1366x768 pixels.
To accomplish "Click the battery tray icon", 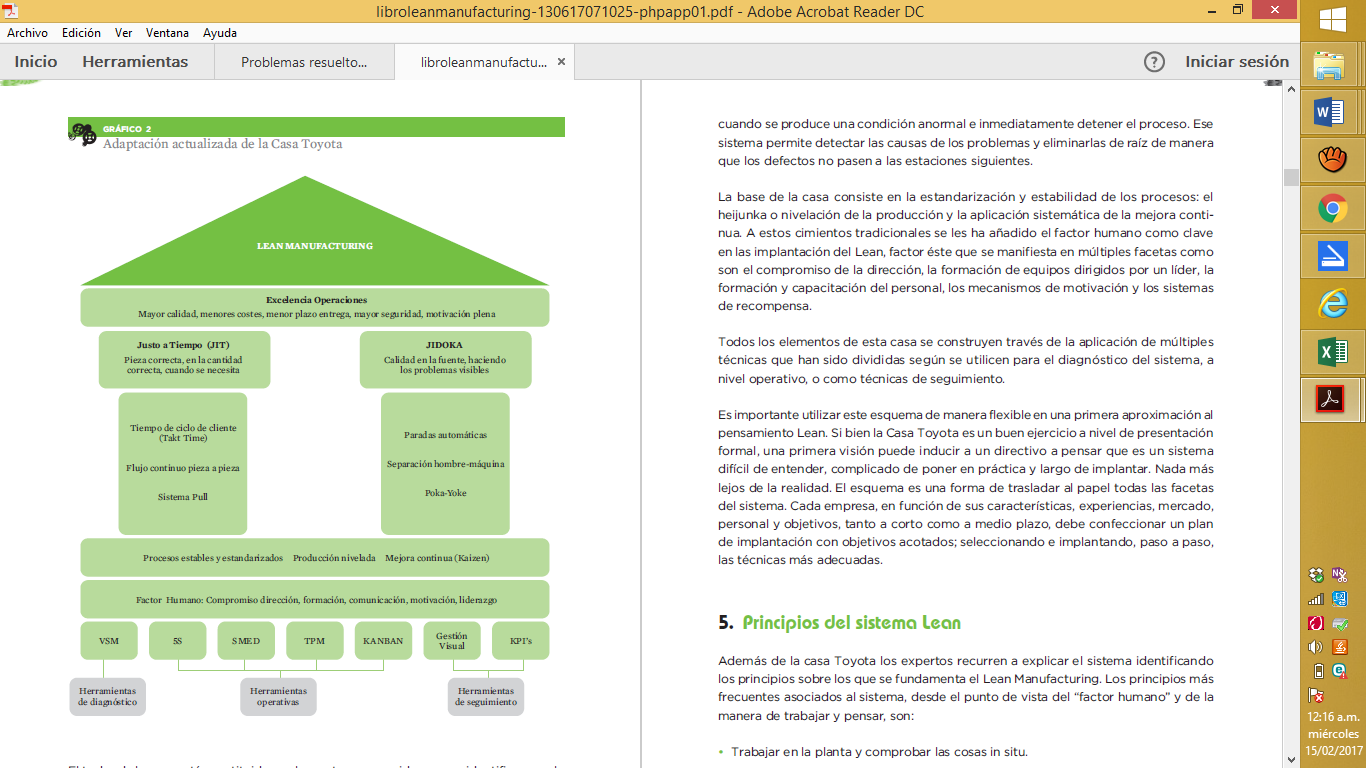I will 1317,671.
